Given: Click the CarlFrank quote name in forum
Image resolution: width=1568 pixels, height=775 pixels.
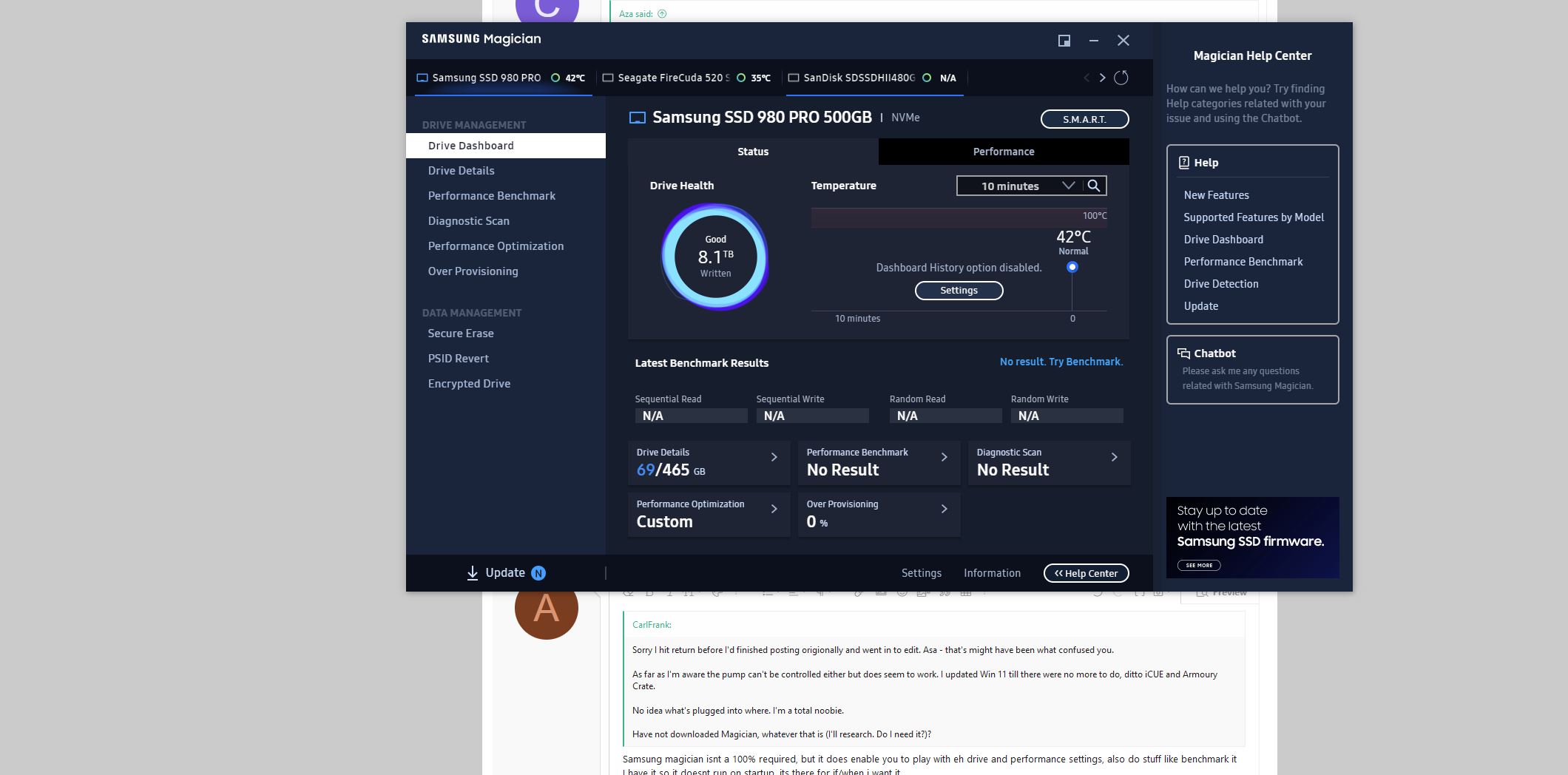Looking at the screenshot, I should coord(652,625).
